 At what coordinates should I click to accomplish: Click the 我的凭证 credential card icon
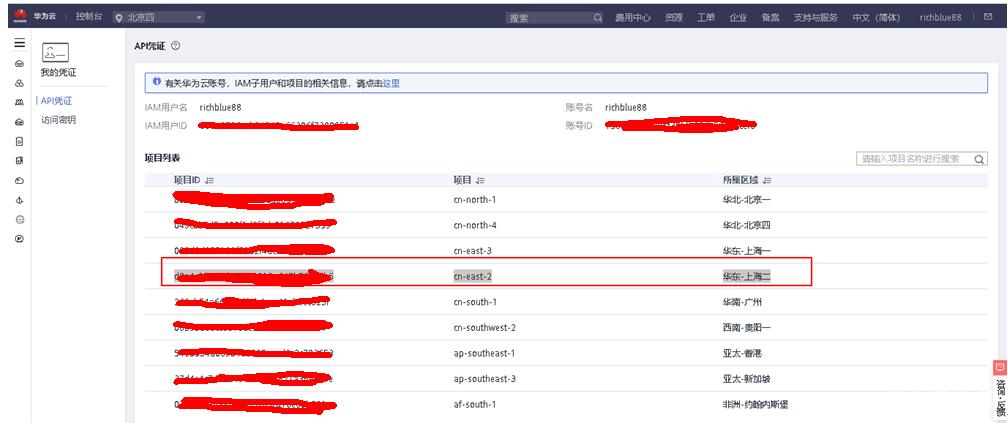coord(55,52)
